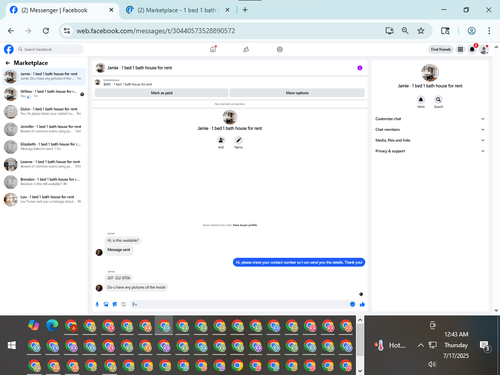Expand Media, files and links section
The width and height of the screenshot is (500, 375).
430,140
